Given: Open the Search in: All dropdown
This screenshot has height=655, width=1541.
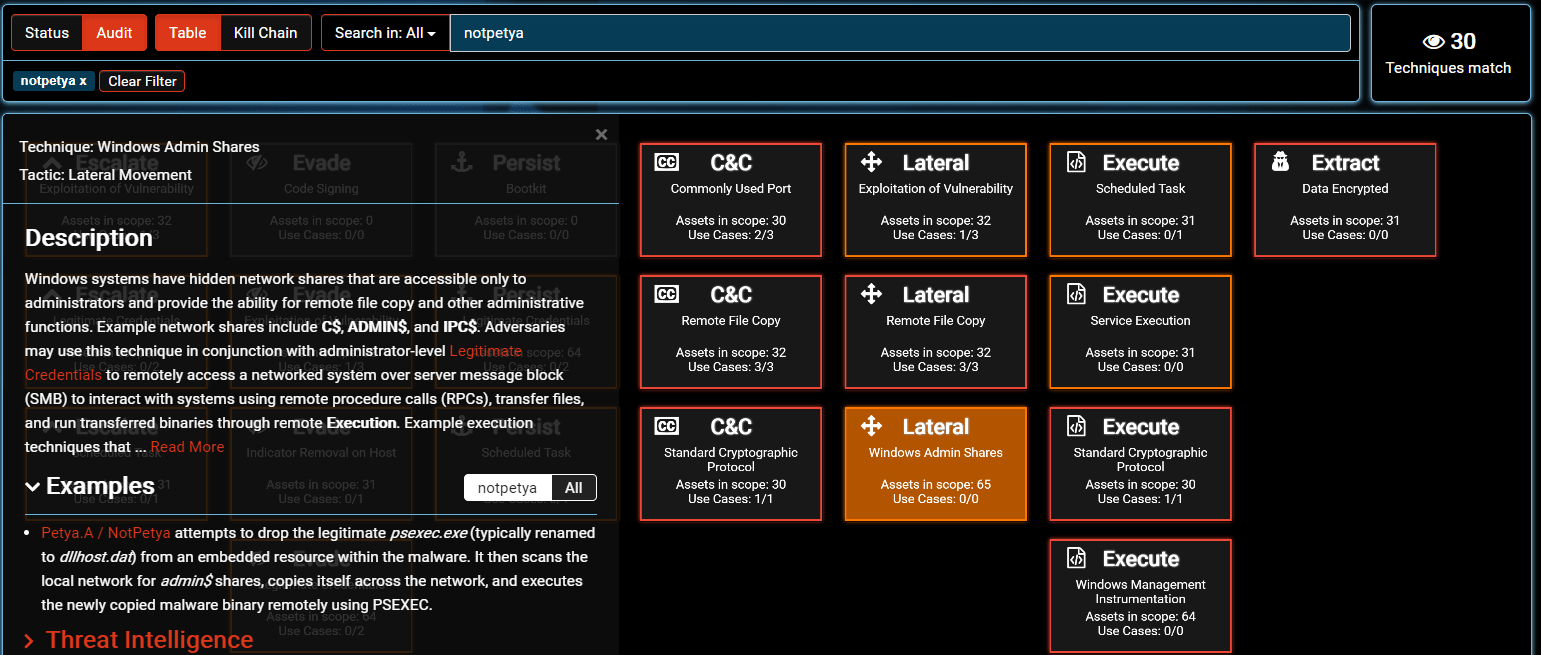Looking at the screenshot, I should coord(385,33).
